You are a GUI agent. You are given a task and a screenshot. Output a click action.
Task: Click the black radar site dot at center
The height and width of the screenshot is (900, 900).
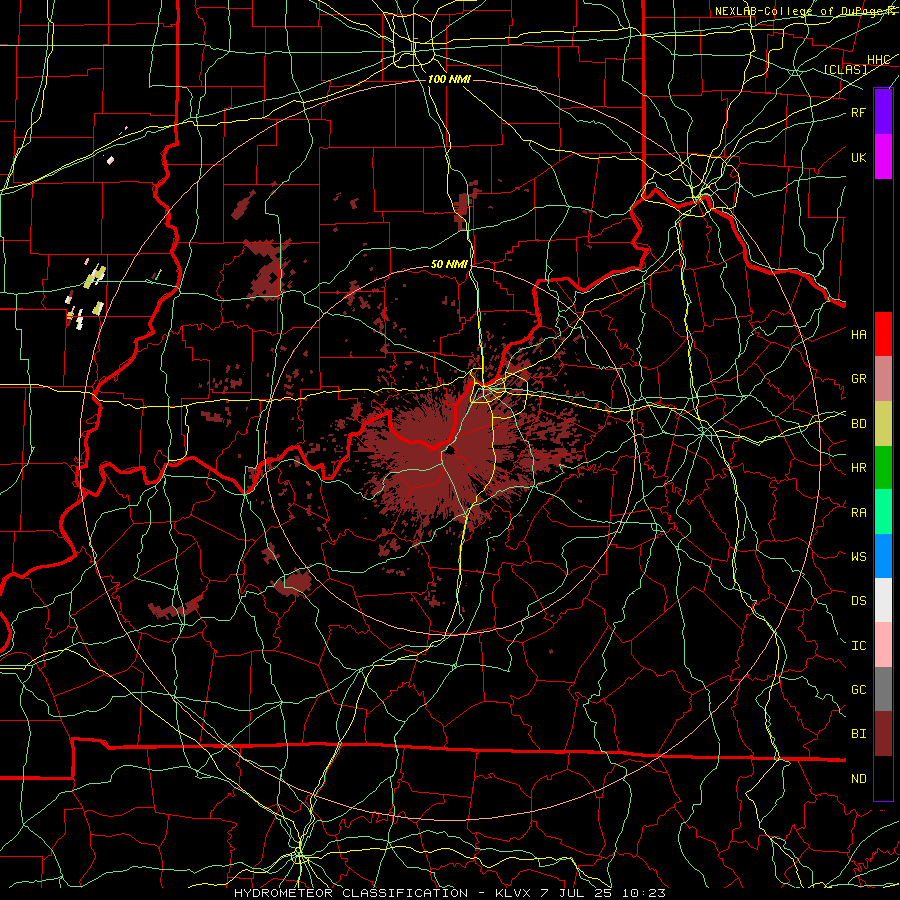coord(449,450)
